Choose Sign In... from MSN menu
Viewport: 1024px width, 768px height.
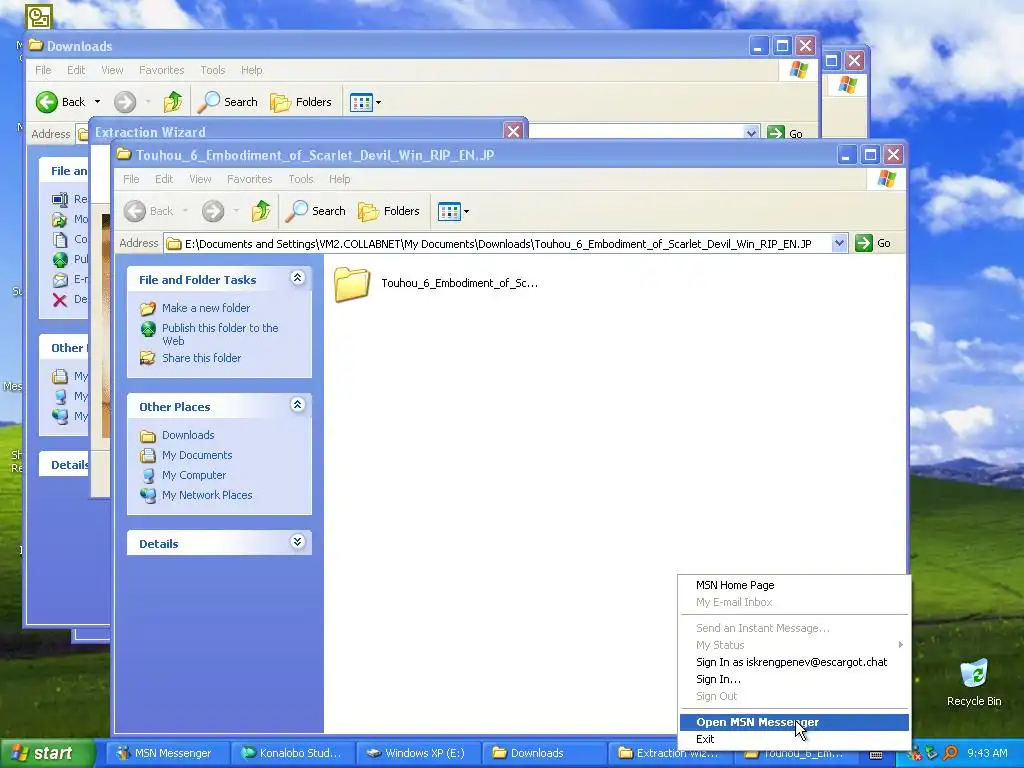pos(794,679)
